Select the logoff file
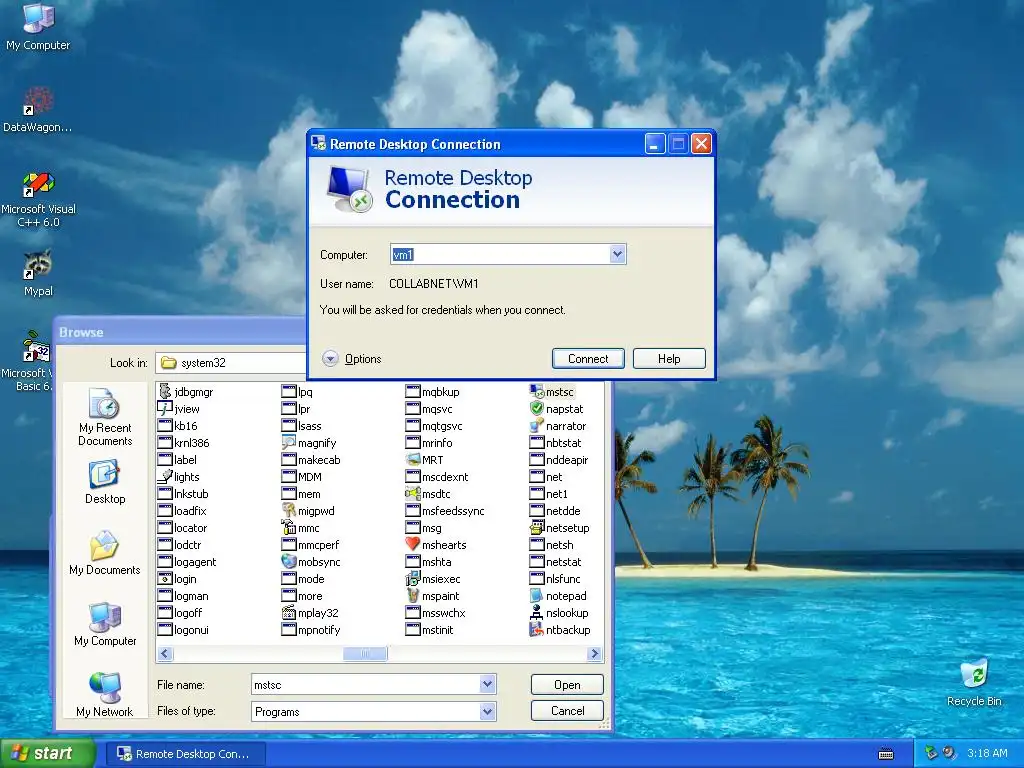The width and height of the screenshot is (1024, 768). click(x=180, y=613)
